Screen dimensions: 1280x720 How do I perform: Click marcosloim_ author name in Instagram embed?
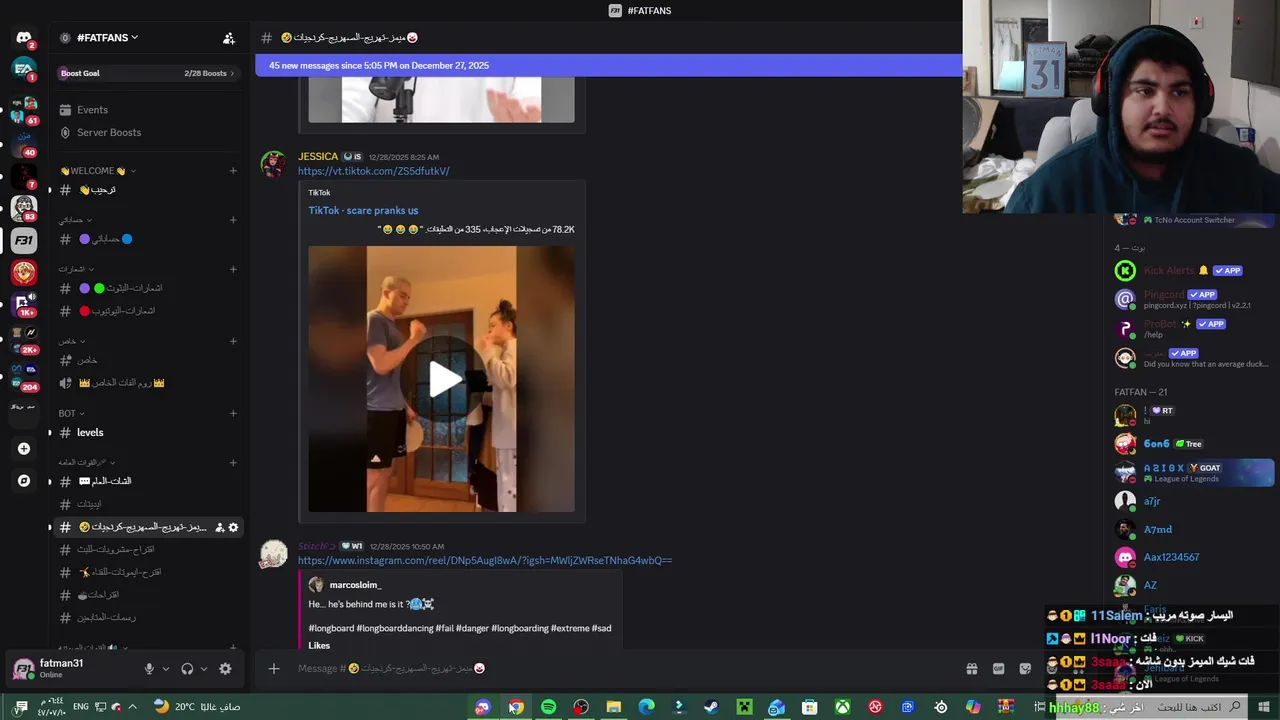355,585
